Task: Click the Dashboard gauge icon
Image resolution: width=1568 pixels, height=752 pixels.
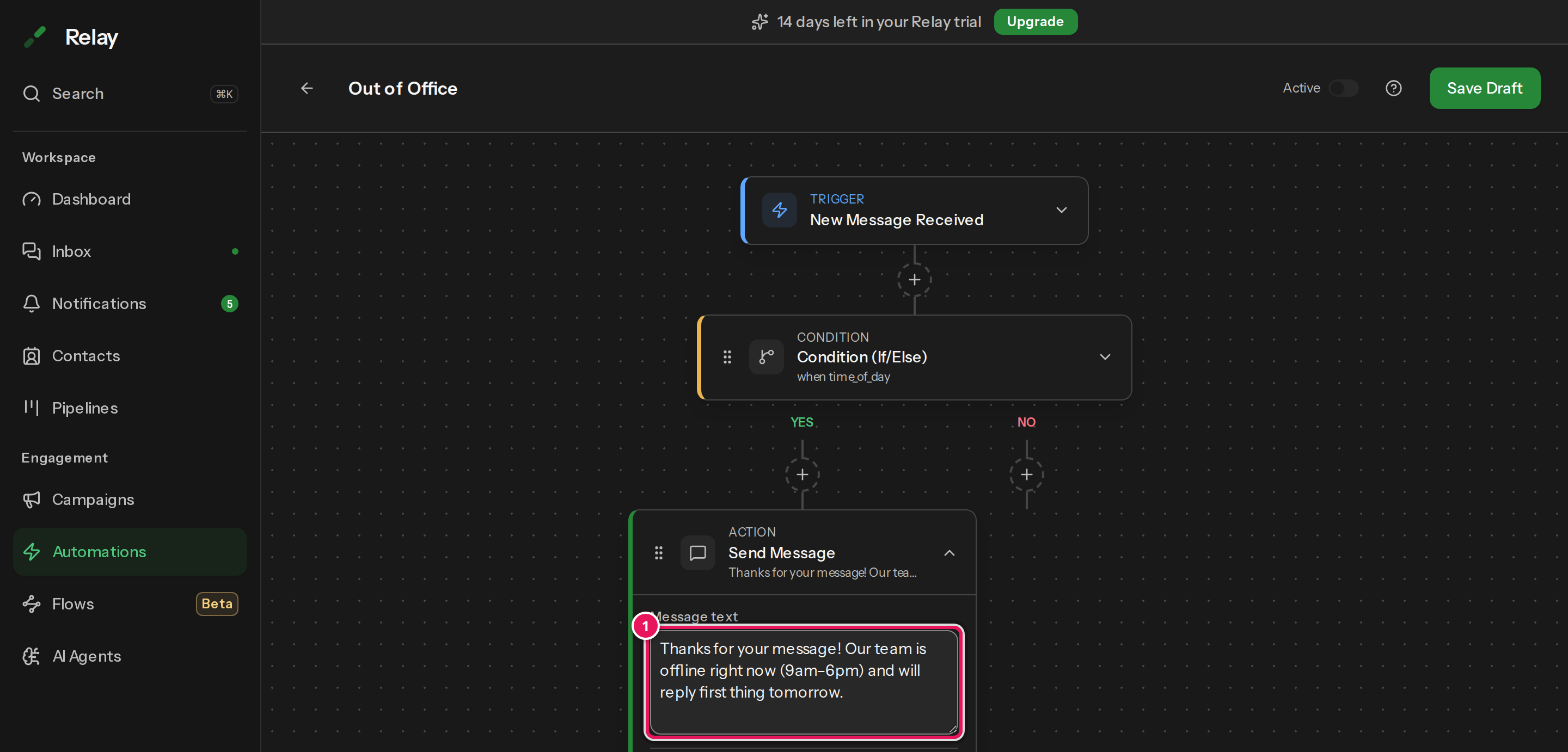Action: (31, 199)
